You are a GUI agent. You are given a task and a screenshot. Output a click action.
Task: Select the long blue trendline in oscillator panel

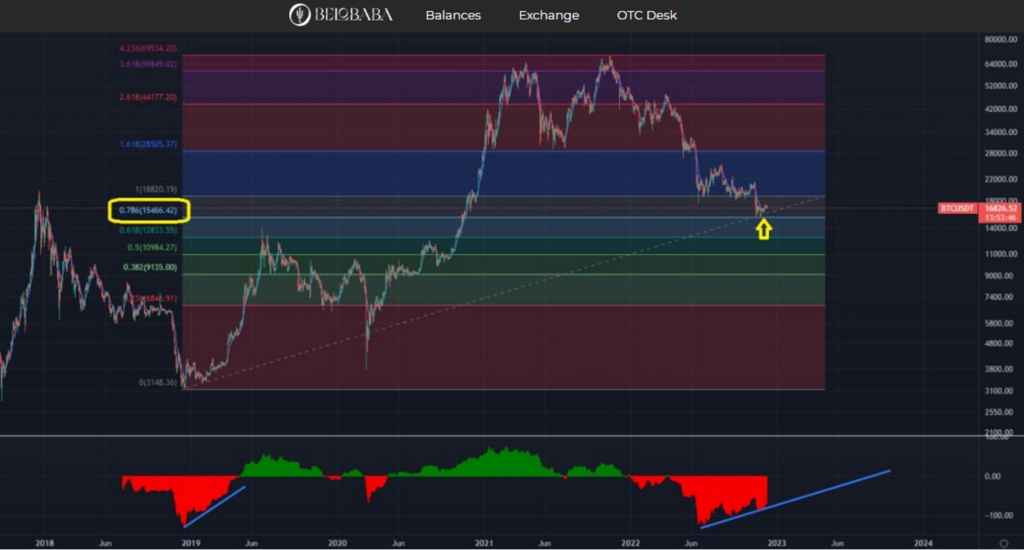tap(795, 497)
